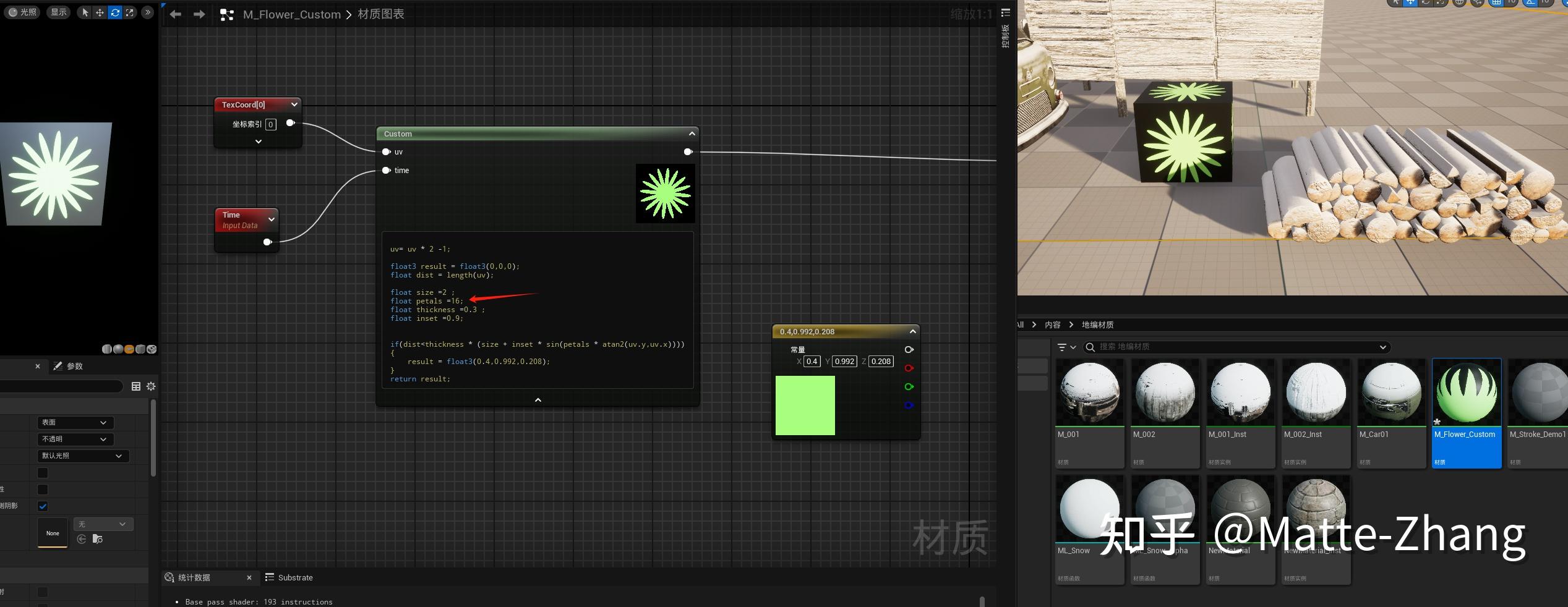Check the checkbox on the 性 row
1568x607 pixels.
[42, 489]
